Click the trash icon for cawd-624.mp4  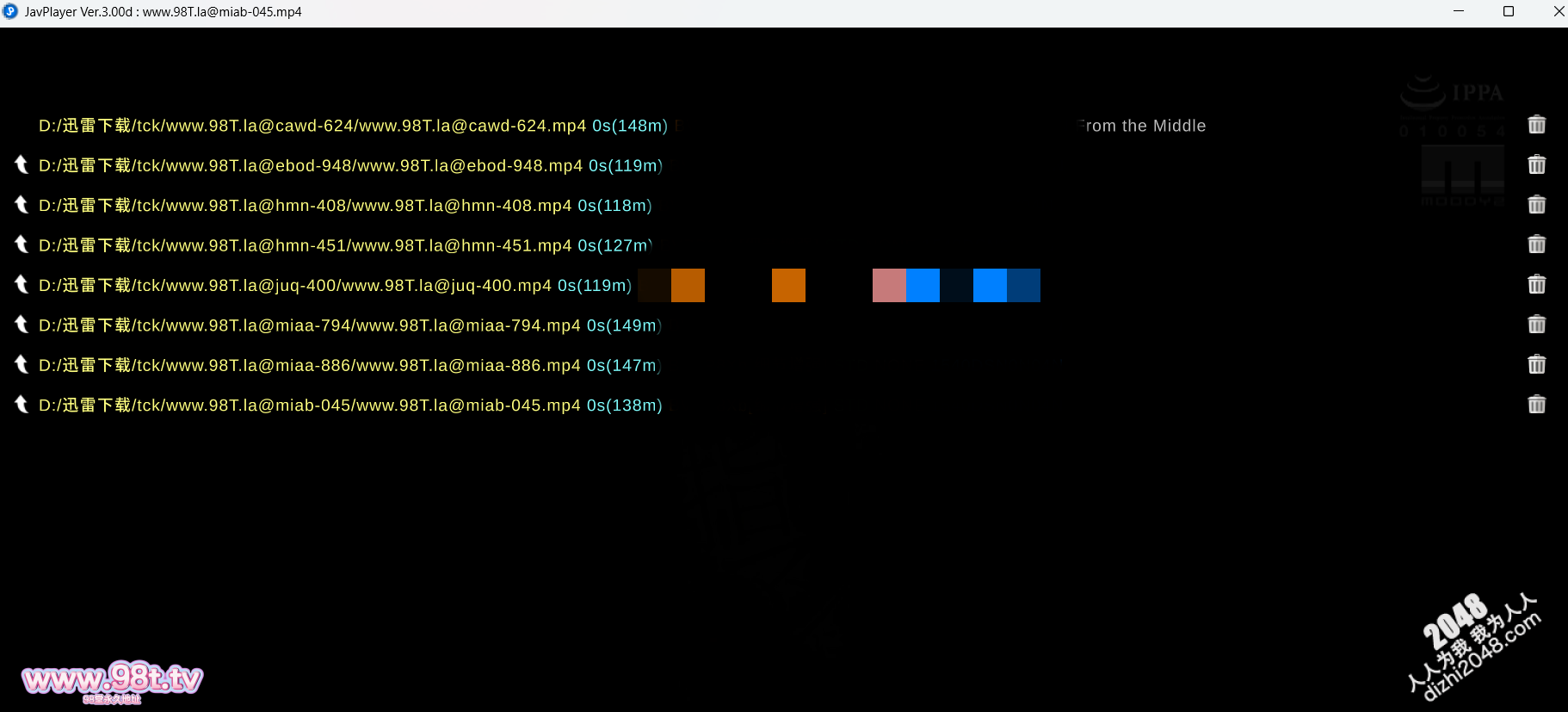(x=1536, y=125)
